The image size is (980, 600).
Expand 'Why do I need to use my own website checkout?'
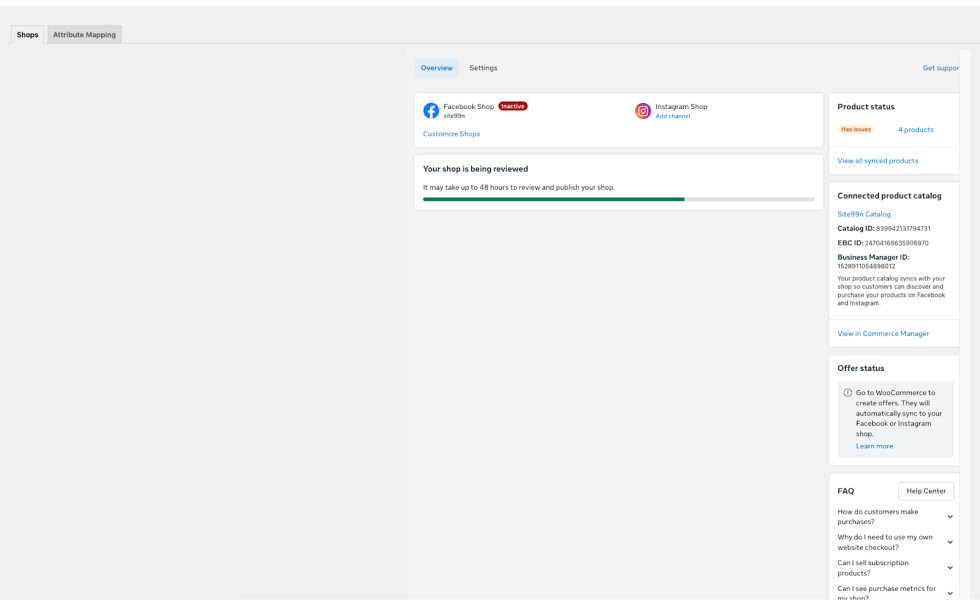pos(895,542)
